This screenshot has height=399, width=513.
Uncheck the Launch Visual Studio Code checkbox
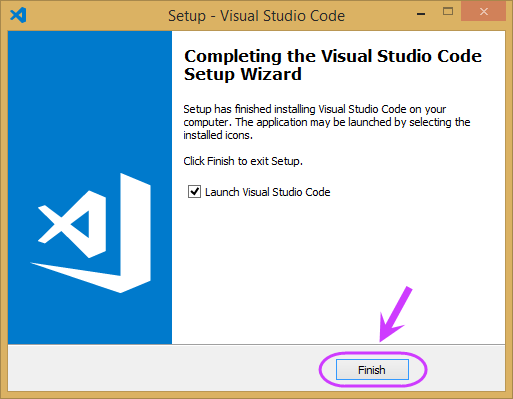194,192
